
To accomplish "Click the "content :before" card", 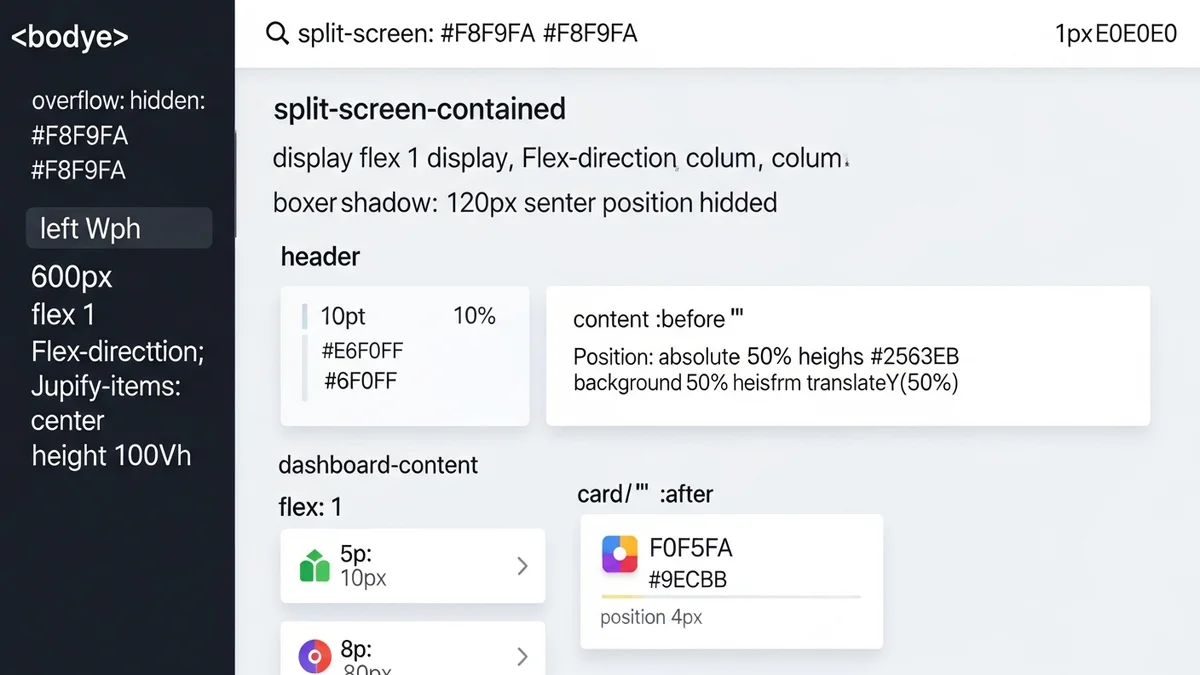I will (x=847, y=356).
